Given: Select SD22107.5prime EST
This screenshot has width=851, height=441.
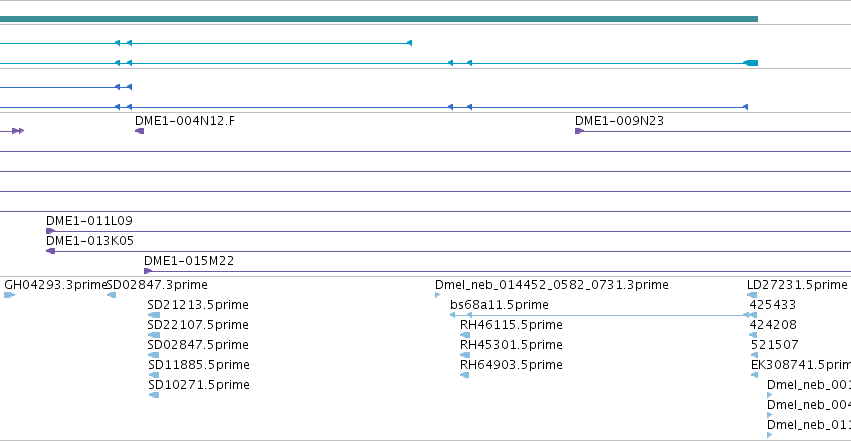Looking at the screenshot, I should pyautogui.click(x=198, y=325).
